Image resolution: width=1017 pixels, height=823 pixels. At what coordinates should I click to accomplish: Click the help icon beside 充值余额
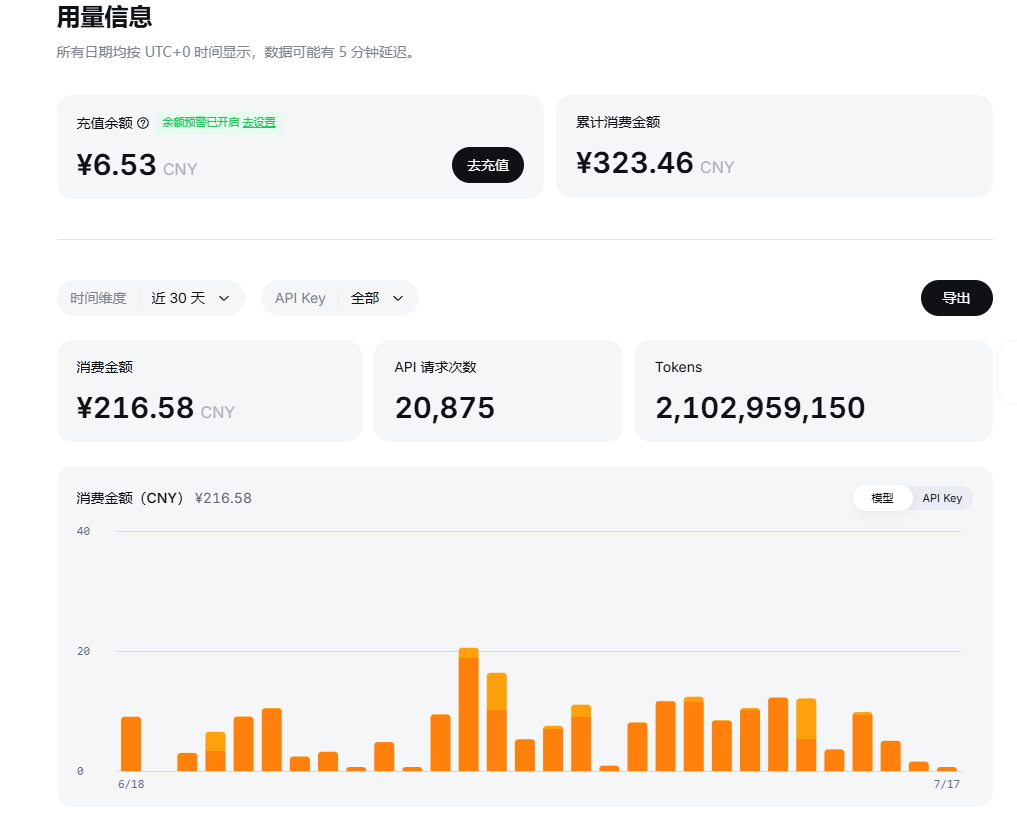[x=143, y=123]
